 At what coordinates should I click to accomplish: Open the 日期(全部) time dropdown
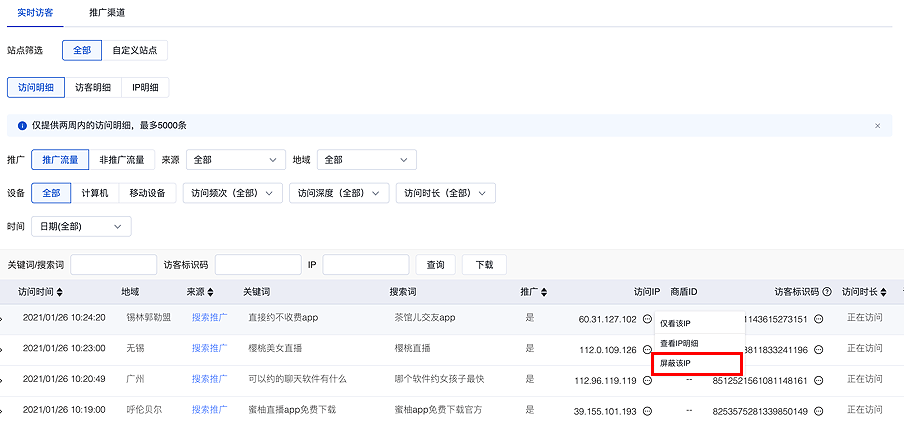pos(81,227)
